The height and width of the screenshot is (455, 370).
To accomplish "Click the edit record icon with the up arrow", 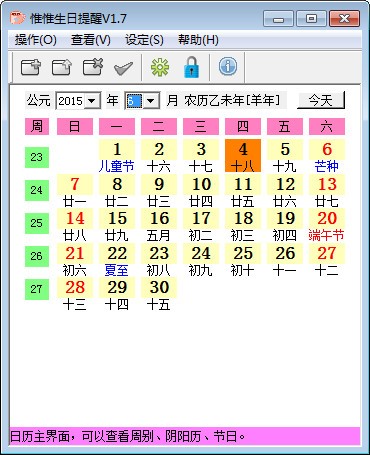I will click(62, 67).
